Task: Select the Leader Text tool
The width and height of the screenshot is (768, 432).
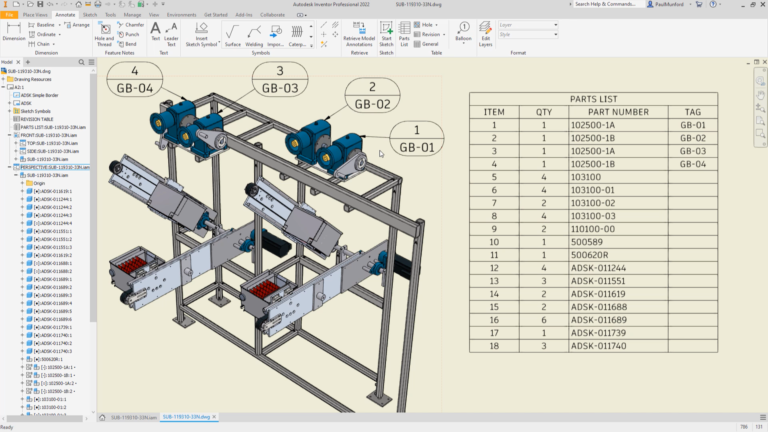Action: click(171, 34)
